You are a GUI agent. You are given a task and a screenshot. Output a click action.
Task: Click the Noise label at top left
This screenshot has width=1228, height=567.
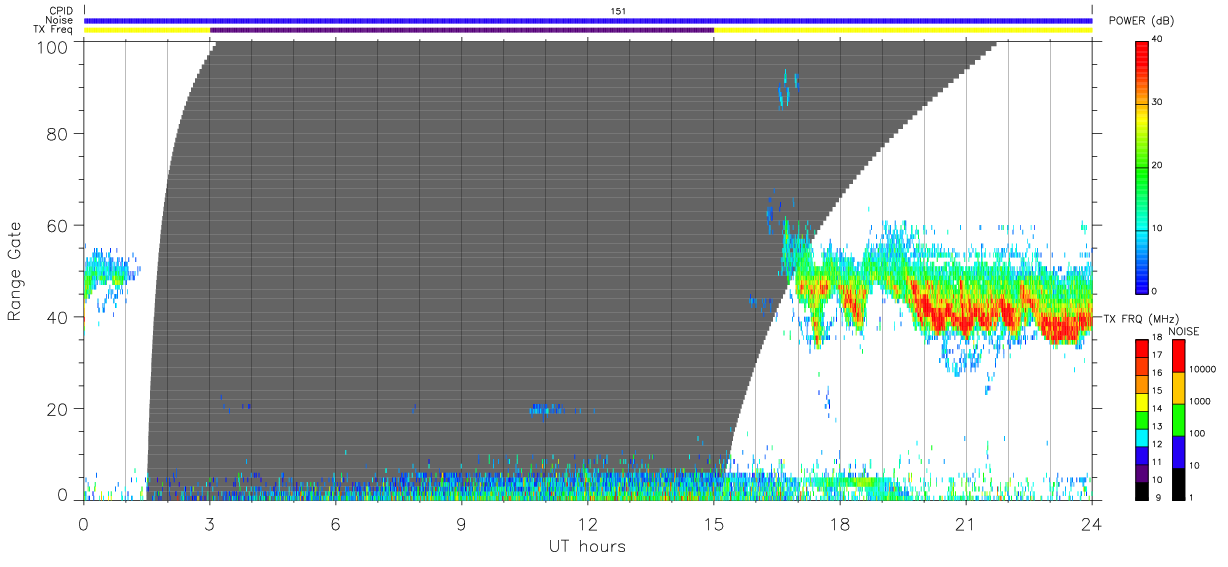tap(60, 20)
